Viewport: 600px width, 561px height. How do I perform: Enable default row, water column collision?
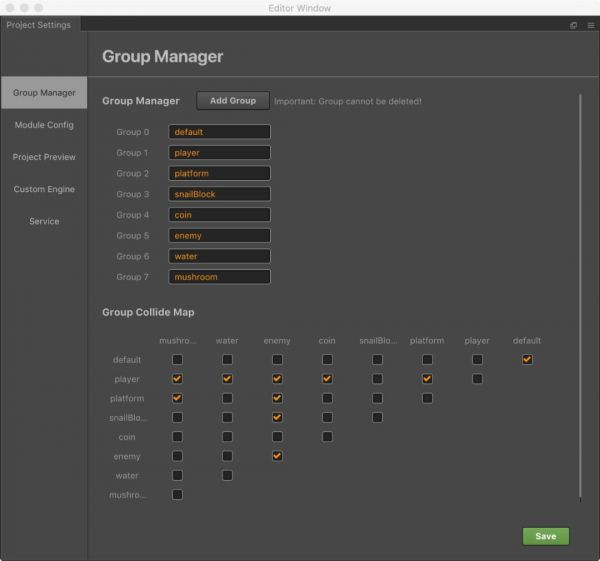pyautogui.click(x=227, y=359)
